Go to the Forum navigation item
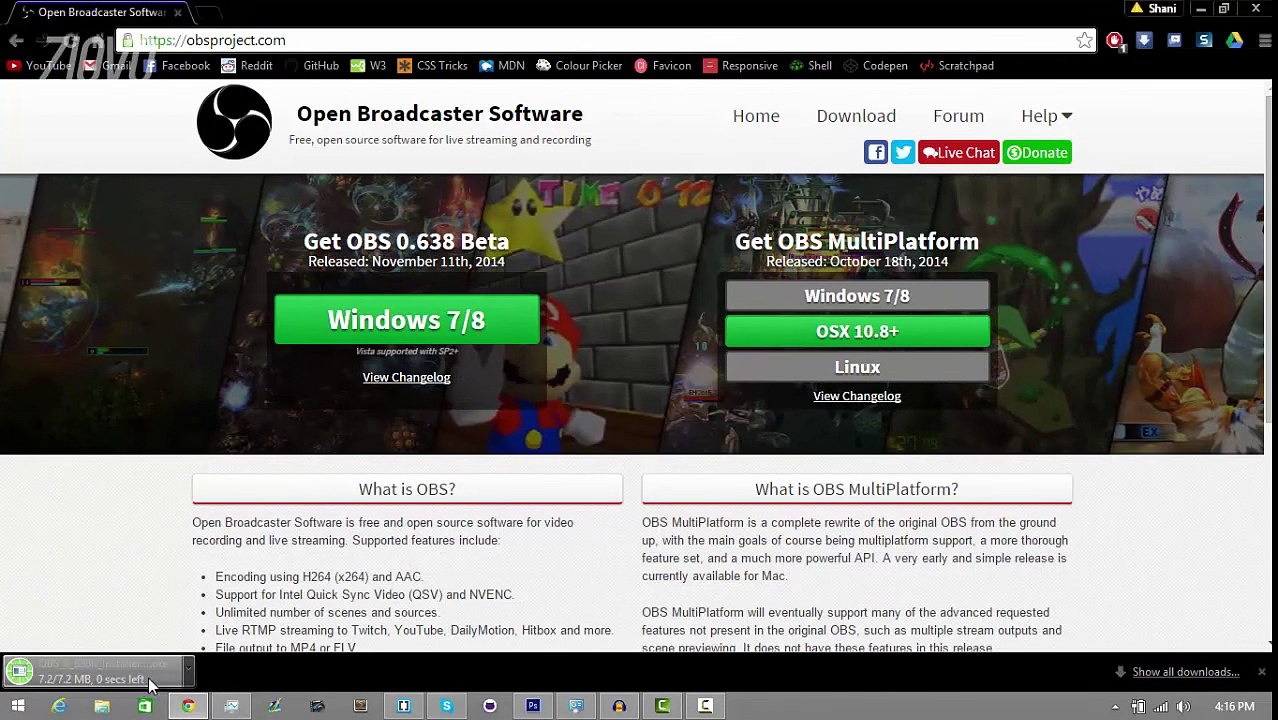Viewport: 1278px width, 720px height. pos(958,116)
